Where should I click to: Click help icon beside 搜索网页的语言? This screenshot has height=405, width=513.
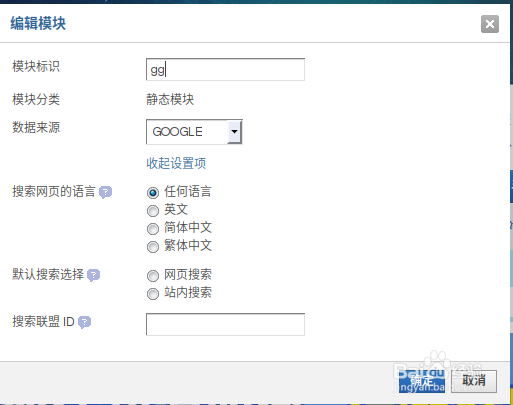click(105, 192)
